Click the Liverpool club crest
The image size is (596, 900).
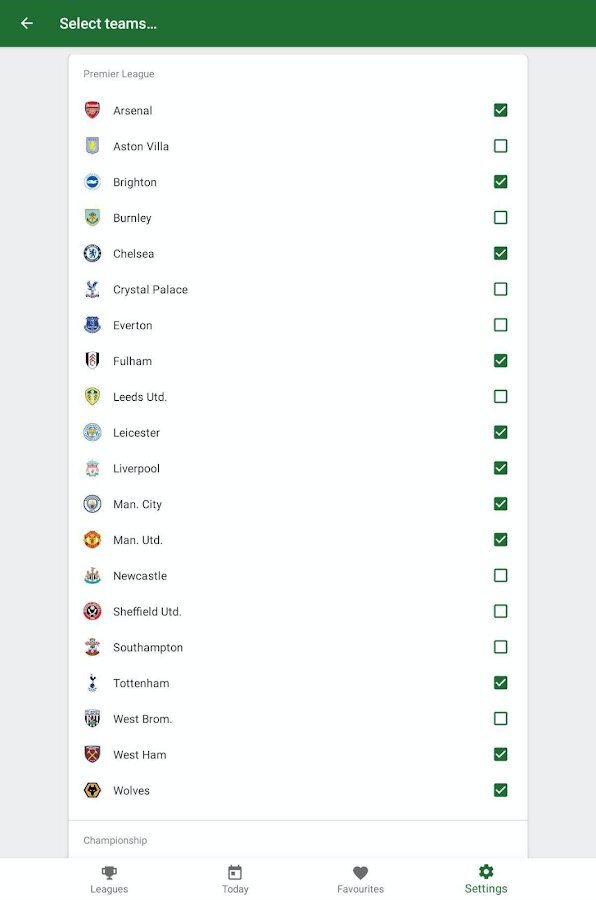(x=92, y=468)
